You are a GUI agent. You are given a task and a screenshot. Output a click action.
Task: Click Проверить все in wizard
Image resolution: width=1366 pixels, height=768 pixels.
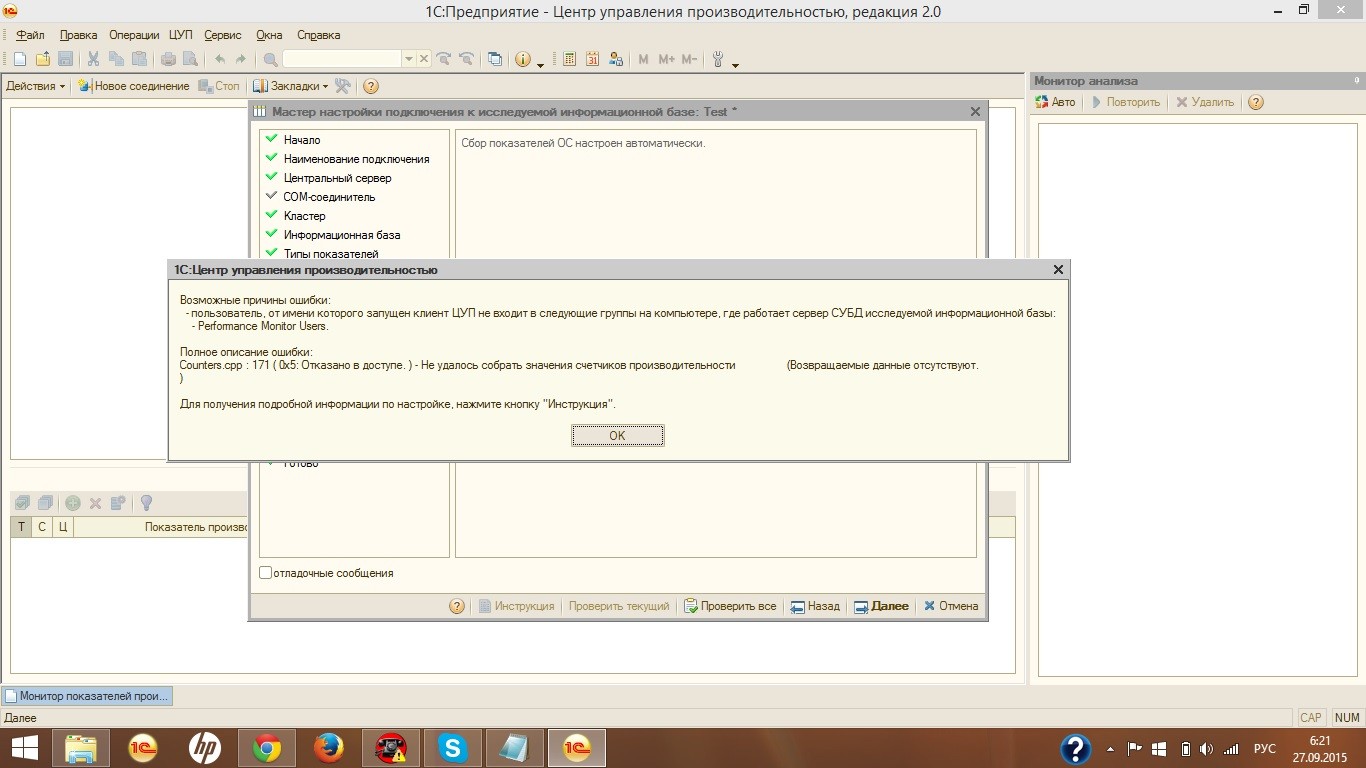click(x=730, y=606)
